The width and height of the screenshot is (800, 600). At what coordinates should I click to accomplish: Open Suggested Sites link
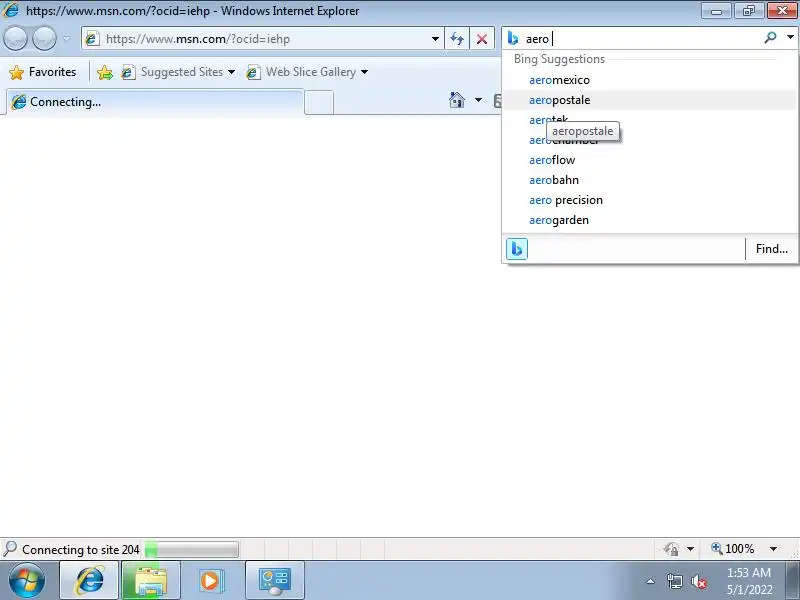click(x=172, y=72)
